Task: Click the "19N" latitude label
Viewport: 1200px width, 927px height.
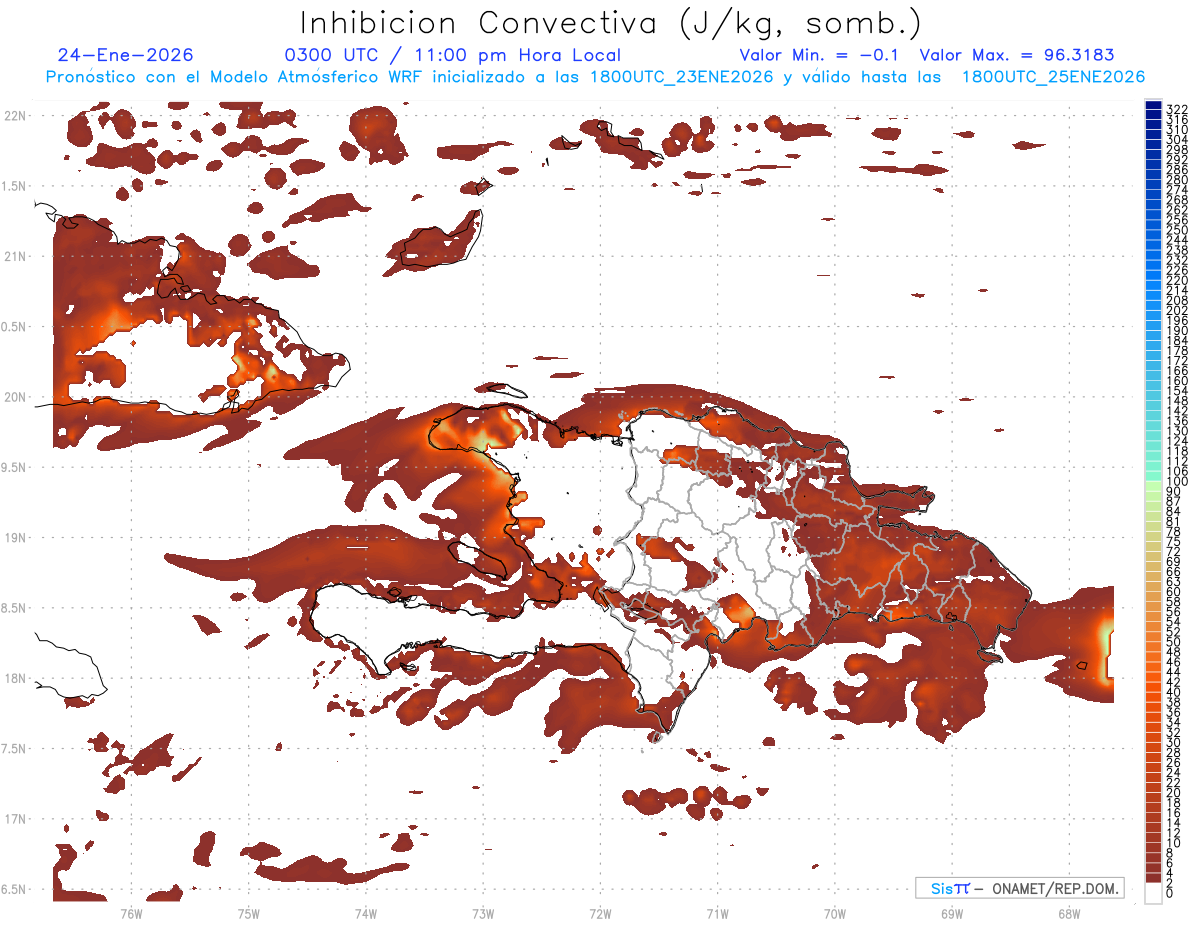Action: (x=14, y=537)
